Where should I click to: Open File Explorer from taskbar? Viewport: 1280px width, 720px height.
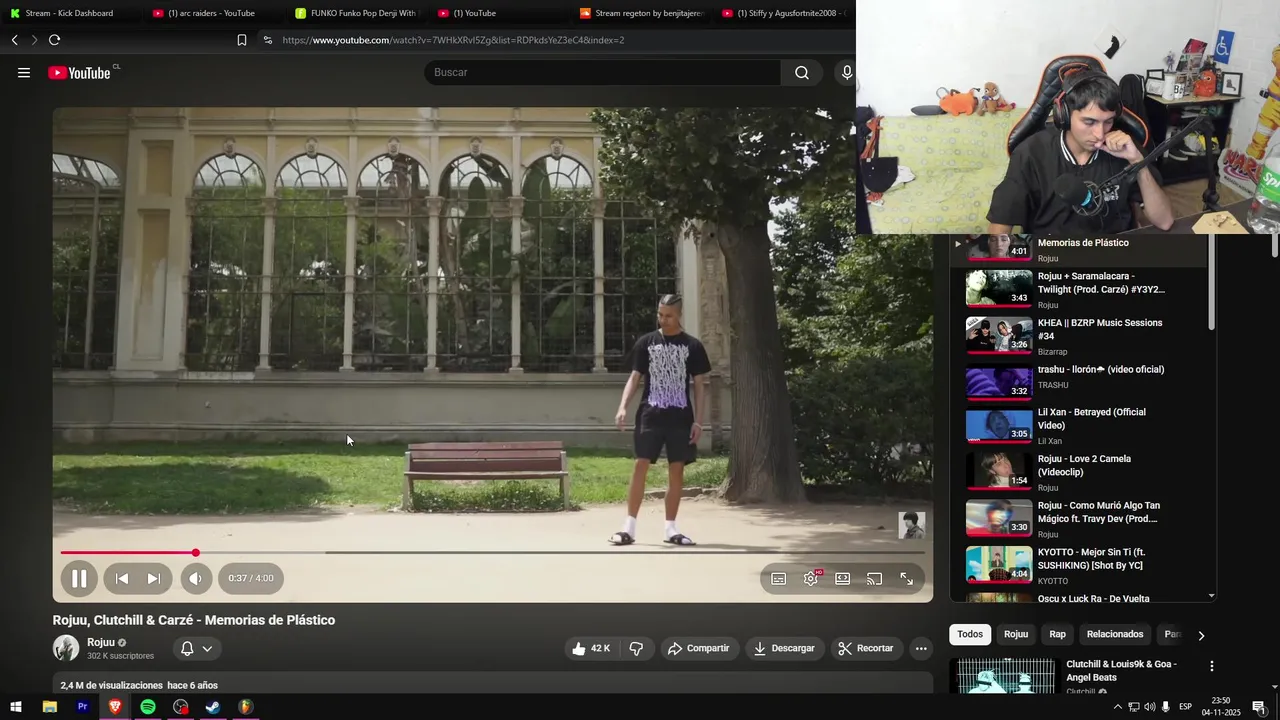pos(50,707)
